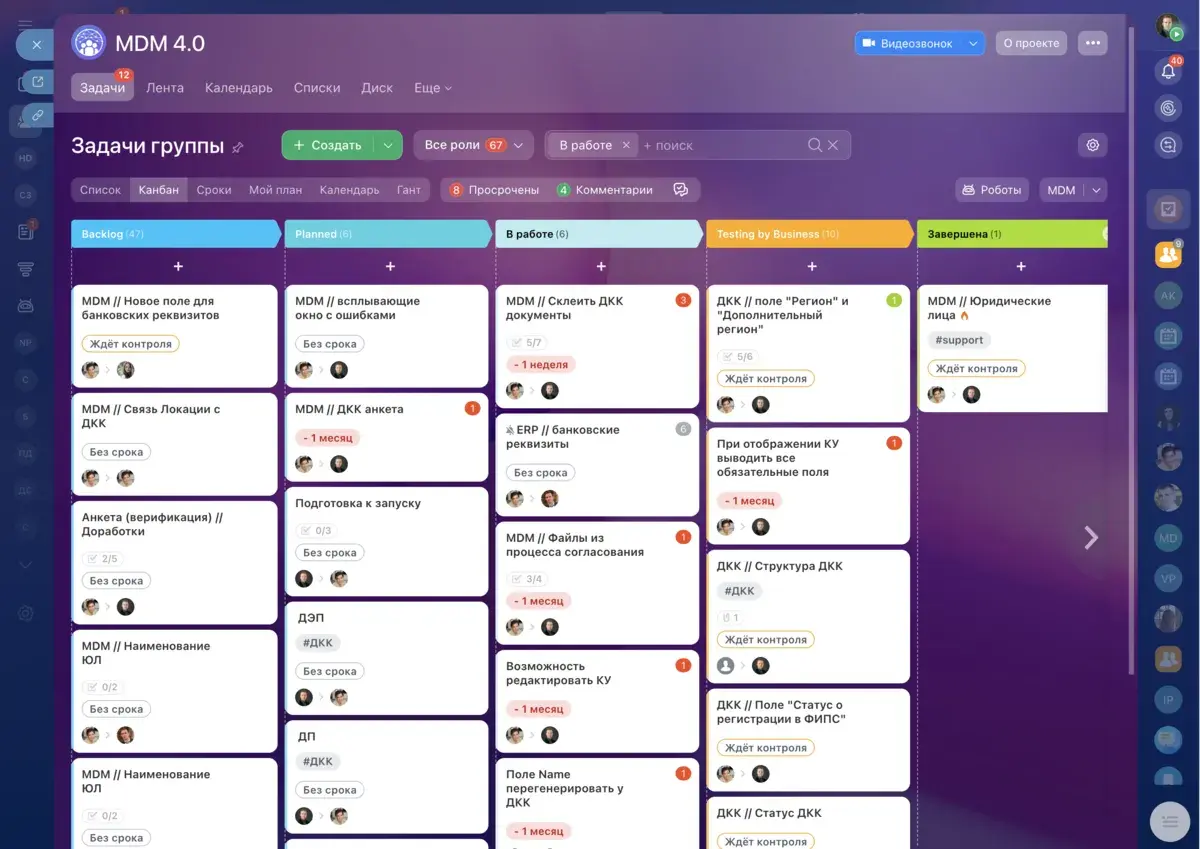This screenshot has width=1200, height=849.
Task: Open the panel in a new window
Action: pyautogui.click(x=37, y=82)
